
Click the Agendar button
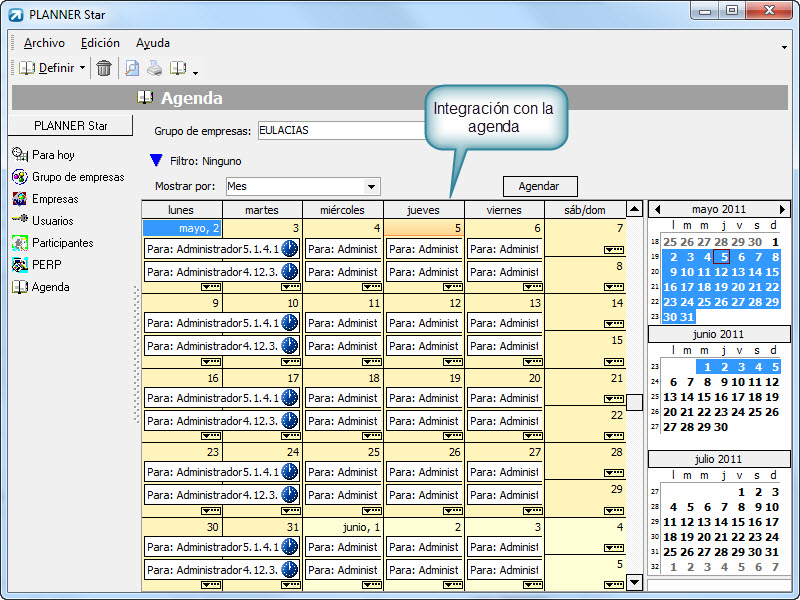tap(539, 186)
